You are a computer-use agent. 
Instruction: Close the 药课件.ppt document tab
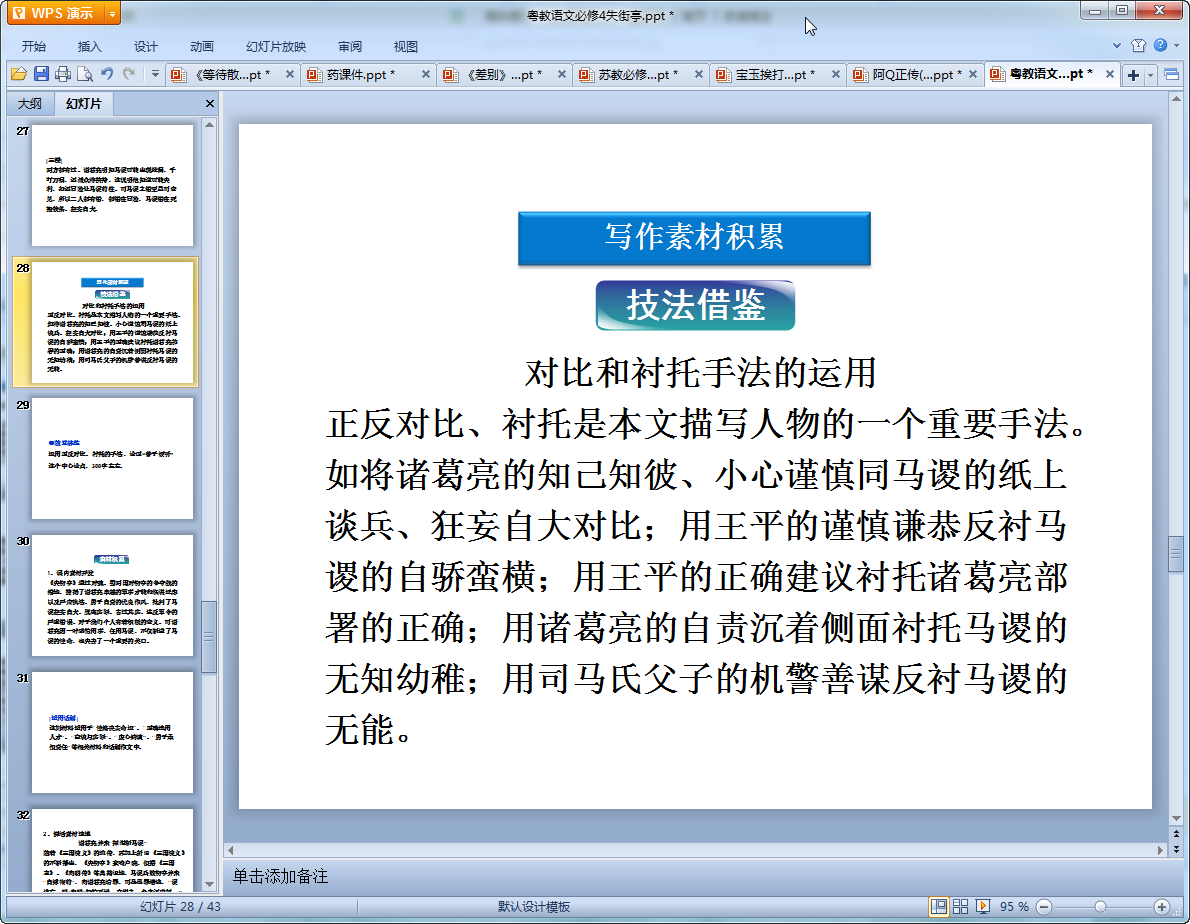coord(425,74)
